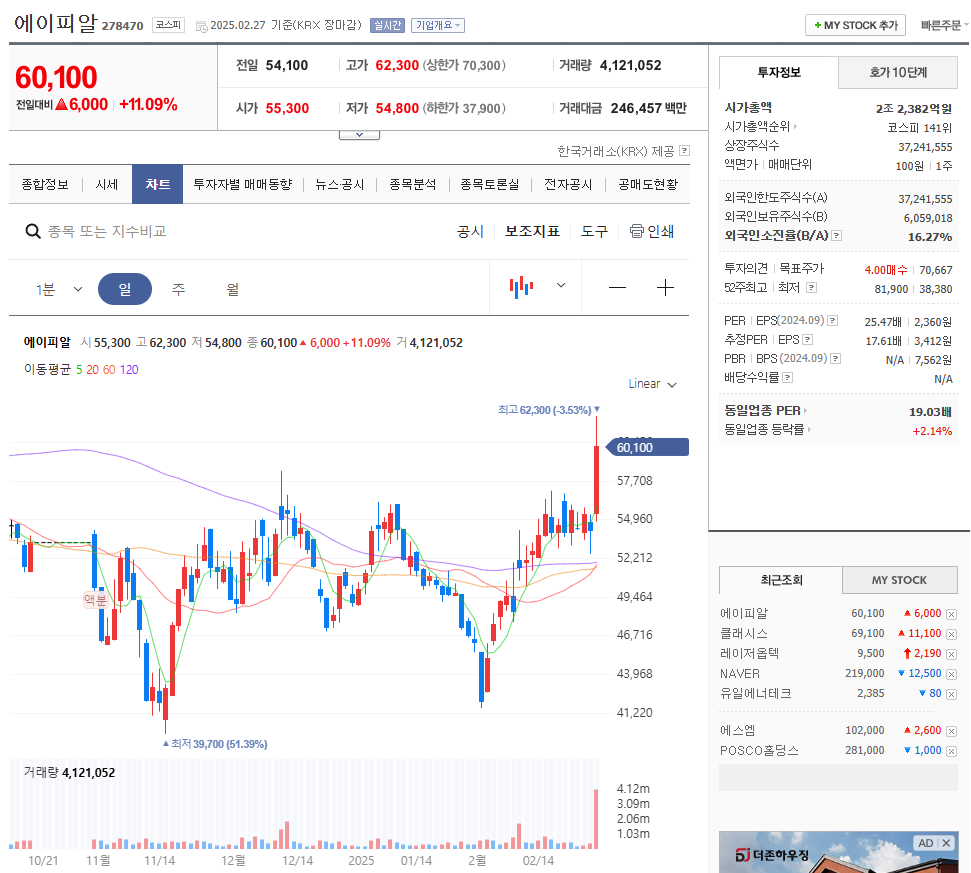
Task: Switch to the 시세 tab
Action: (107, 185)
